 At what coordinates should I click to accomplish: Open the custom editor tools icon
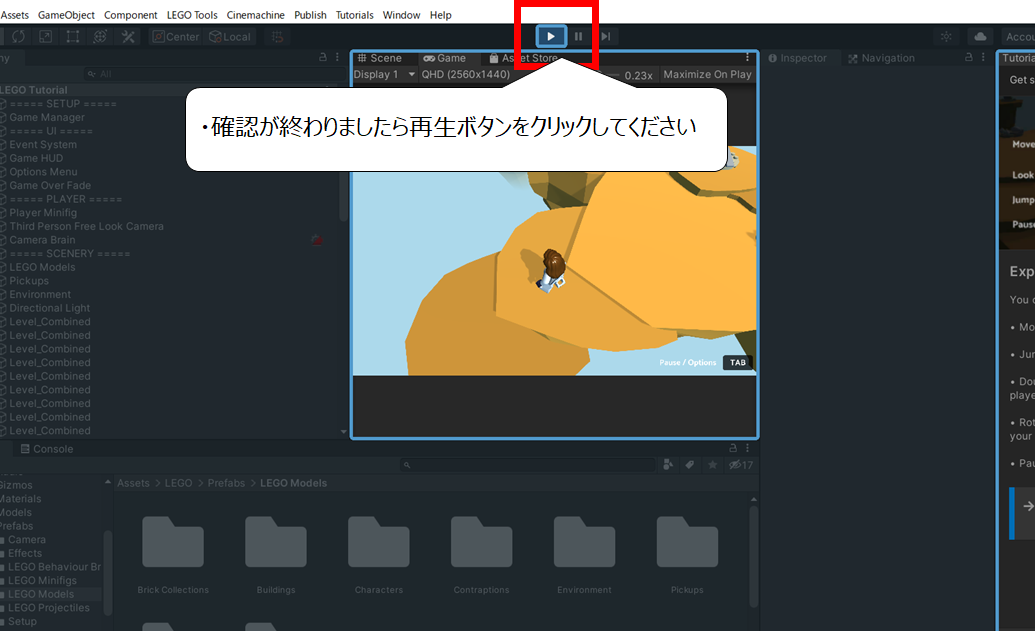127,37
